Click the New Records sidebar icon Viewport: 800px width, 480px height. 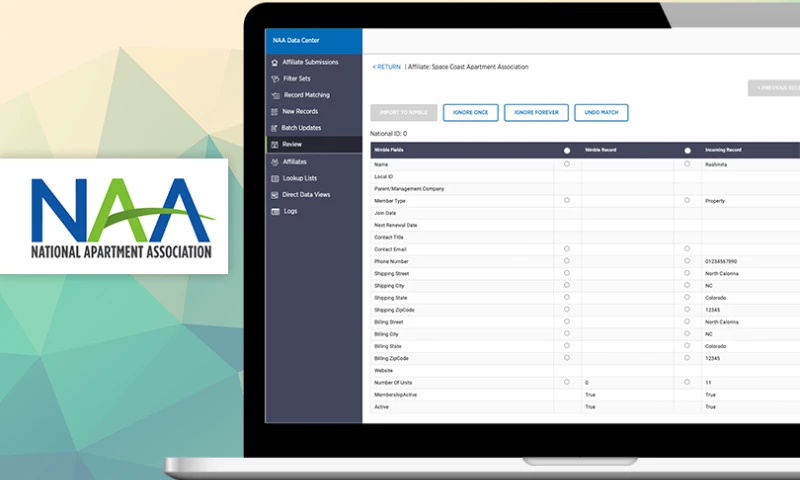point(274,112)
